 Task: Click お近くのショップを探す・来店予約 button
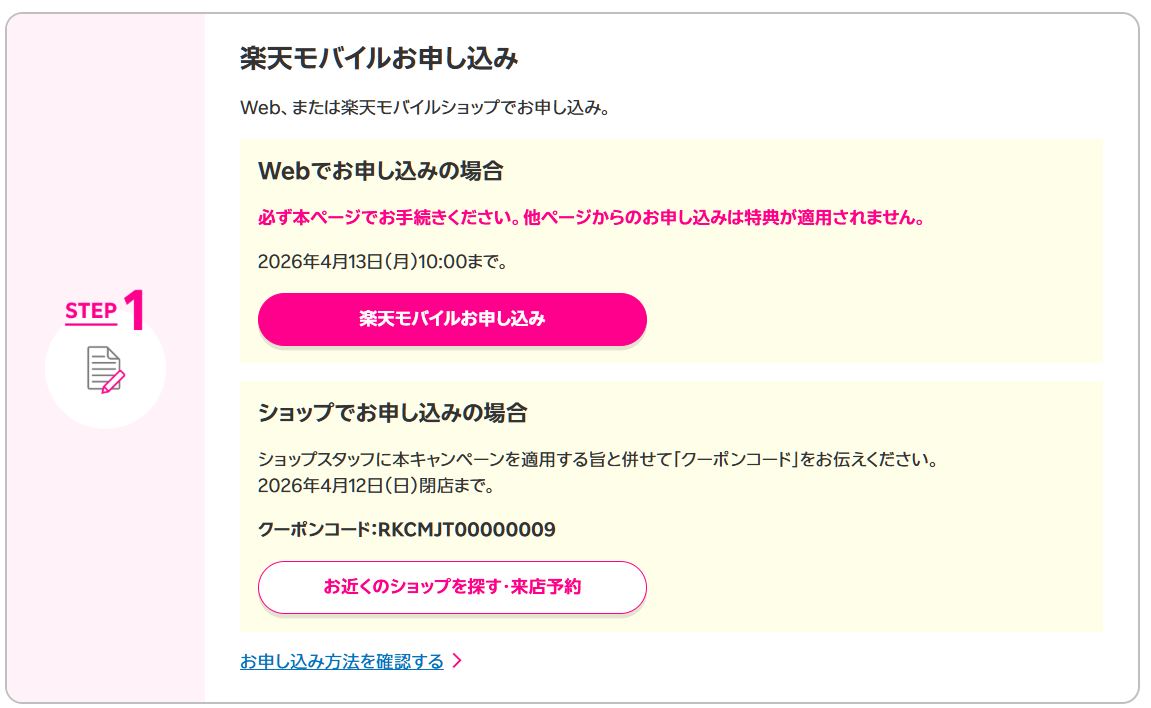pyautogui.click(x=452, y=588)
